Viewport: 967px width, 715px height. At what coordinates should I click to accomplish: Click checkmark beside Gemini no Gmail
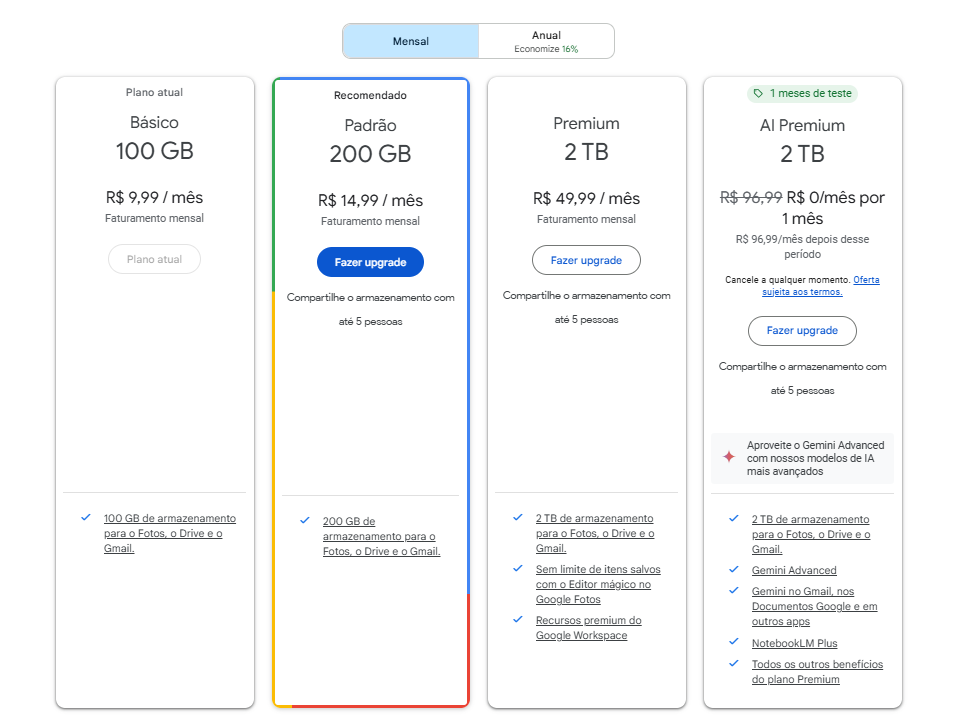pyautogui.click(x=734, y=590)
